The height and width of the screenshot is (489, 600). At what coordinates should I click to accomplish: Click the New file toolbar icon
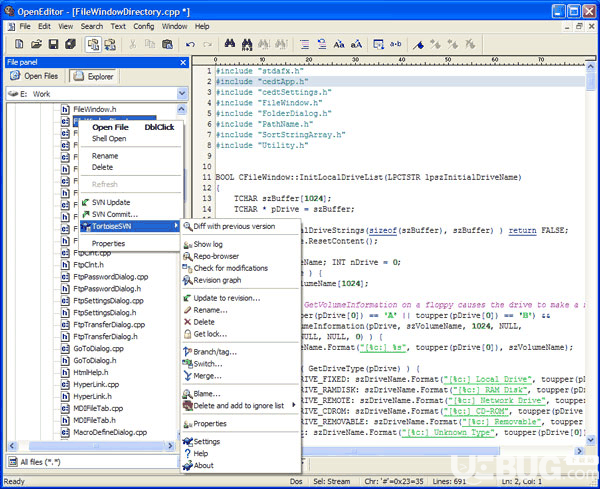(x=19, y=44)
